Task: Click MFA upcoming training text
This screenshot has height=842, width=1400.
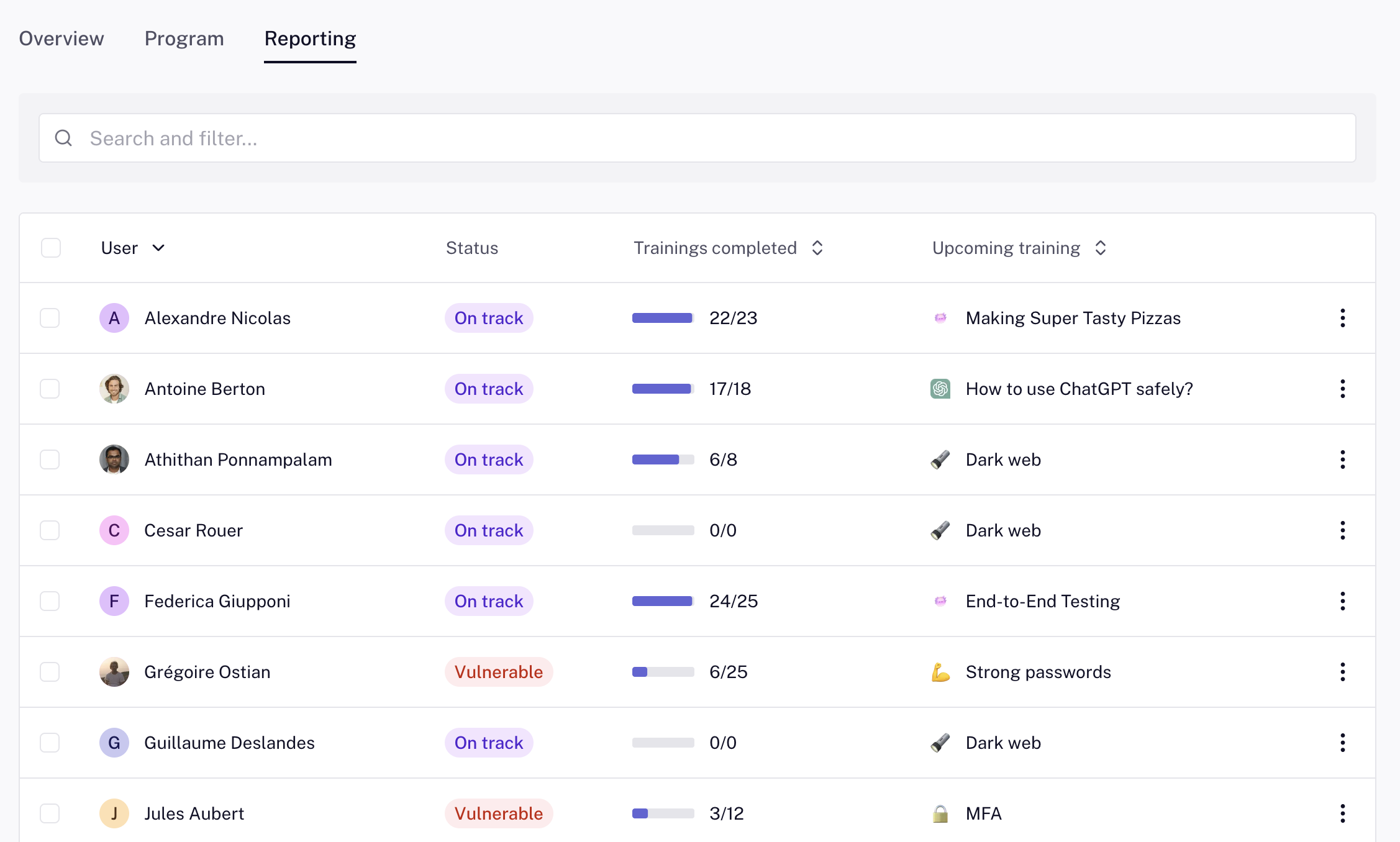Action: [984, 813]
